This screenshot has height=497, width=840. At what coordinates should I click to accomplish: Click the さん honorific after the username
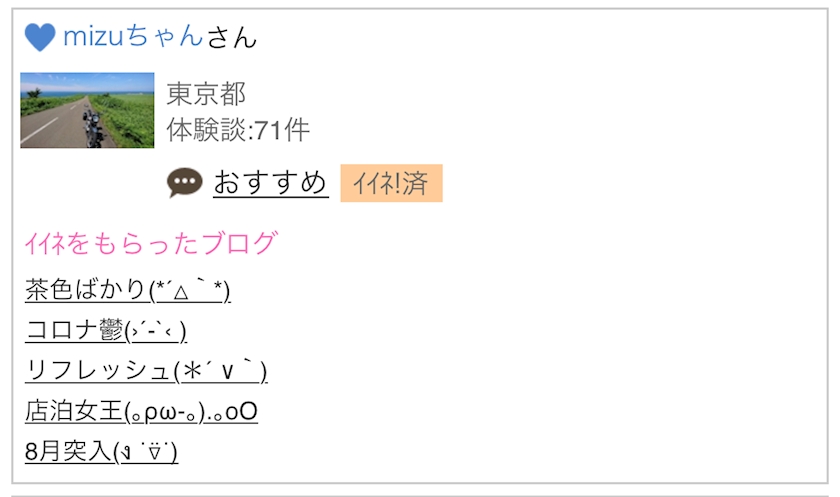[x=232, y=38]
